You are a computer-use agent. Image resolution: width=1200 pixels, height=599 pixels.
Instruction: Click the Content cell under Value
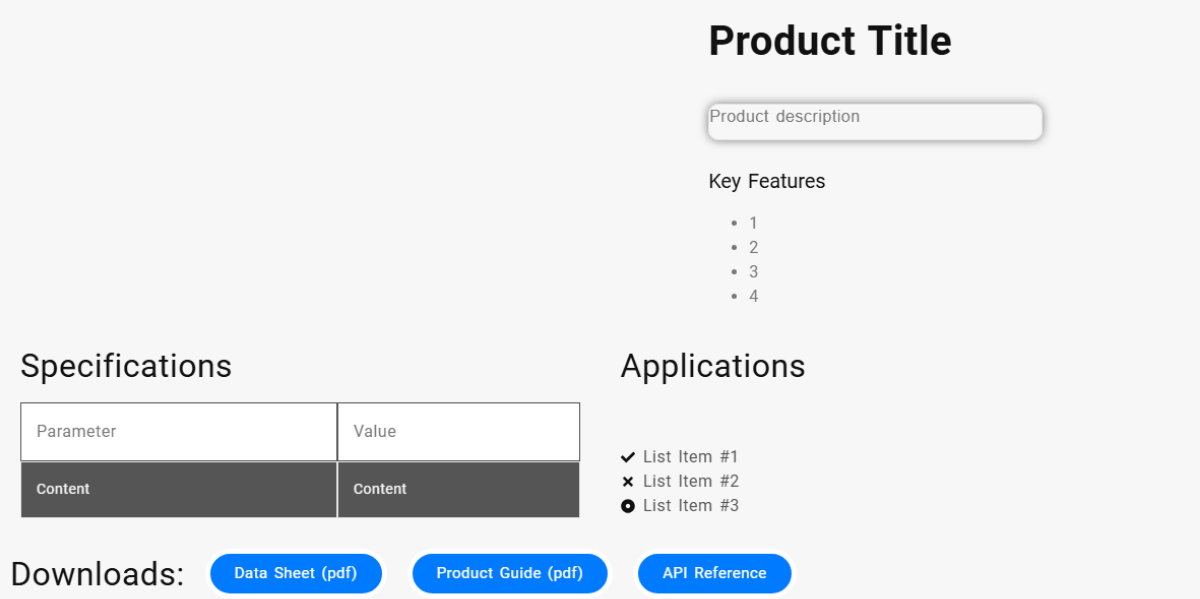[x=458, y=490]
